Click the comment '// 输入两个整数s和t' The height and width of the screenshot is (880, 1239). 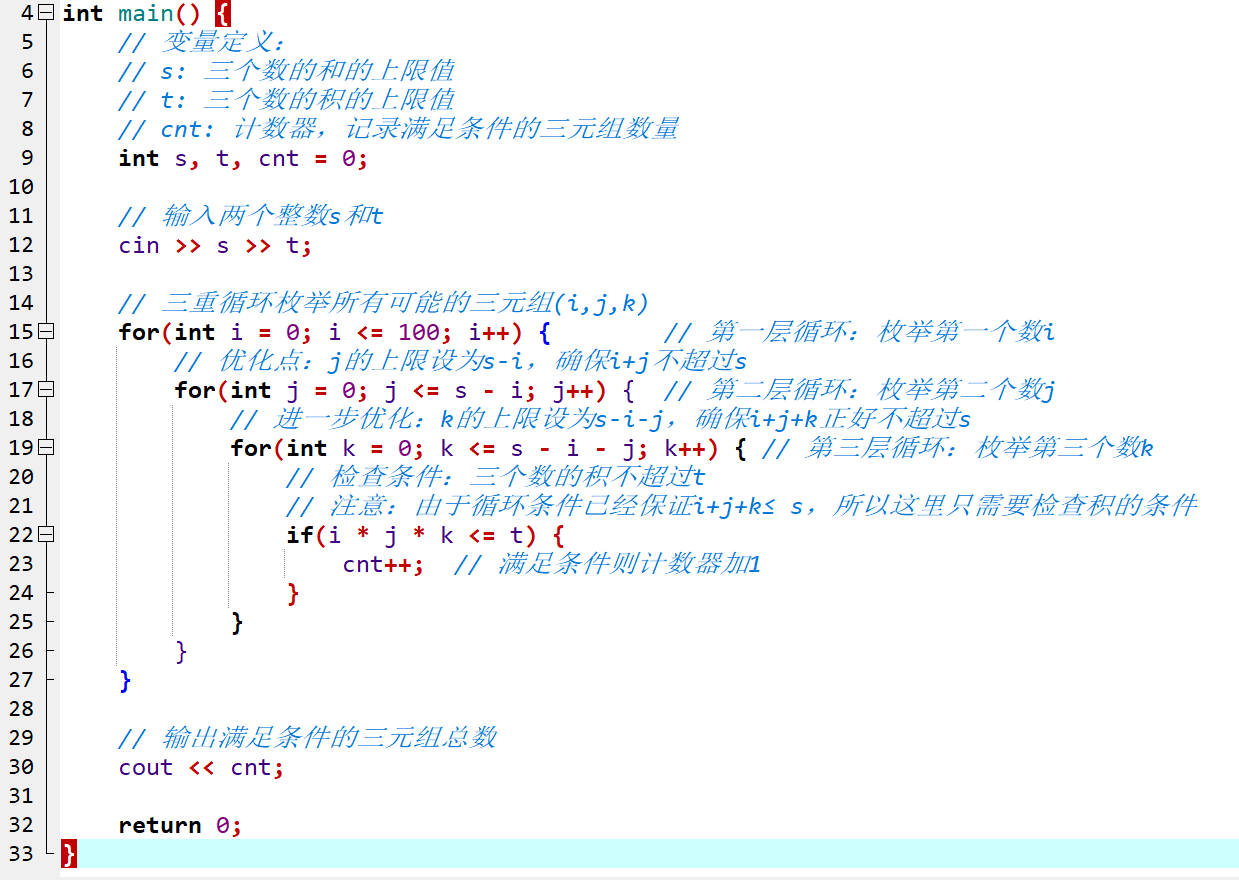coord(251,217)
